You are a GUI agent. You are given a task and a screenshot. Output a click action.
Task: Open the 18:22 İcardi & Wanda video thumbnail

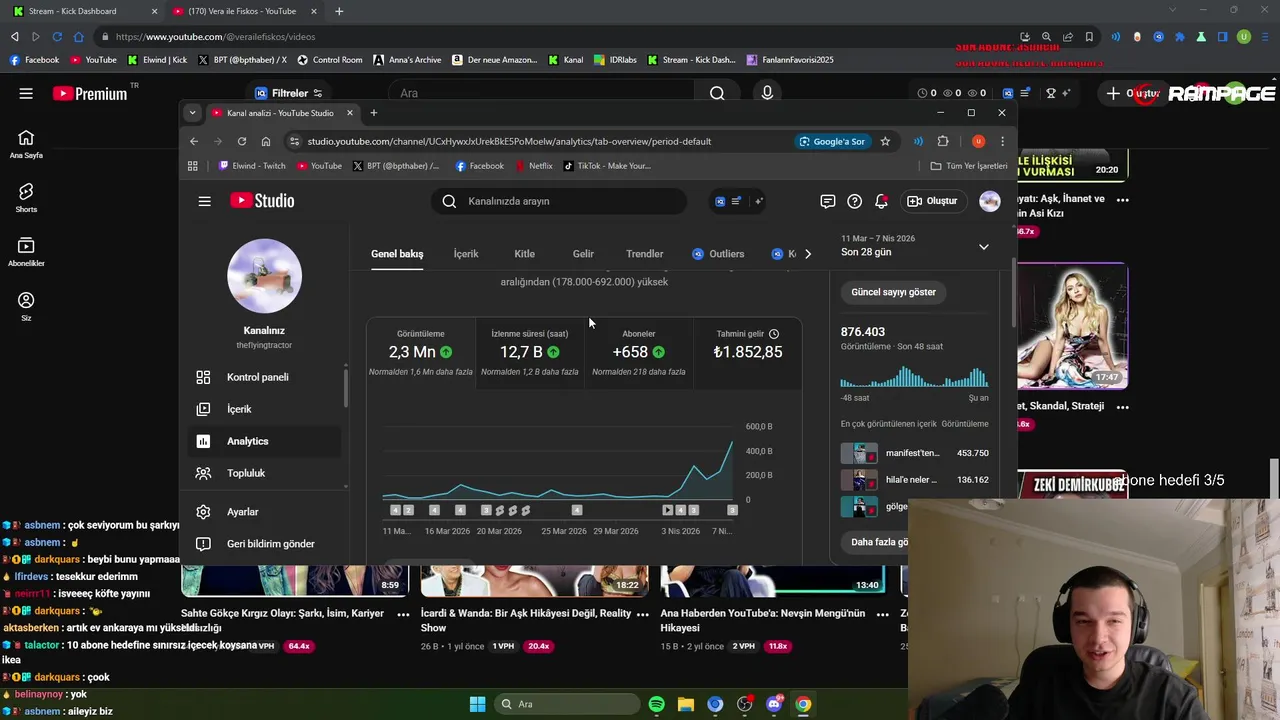(x=534, y=581)
